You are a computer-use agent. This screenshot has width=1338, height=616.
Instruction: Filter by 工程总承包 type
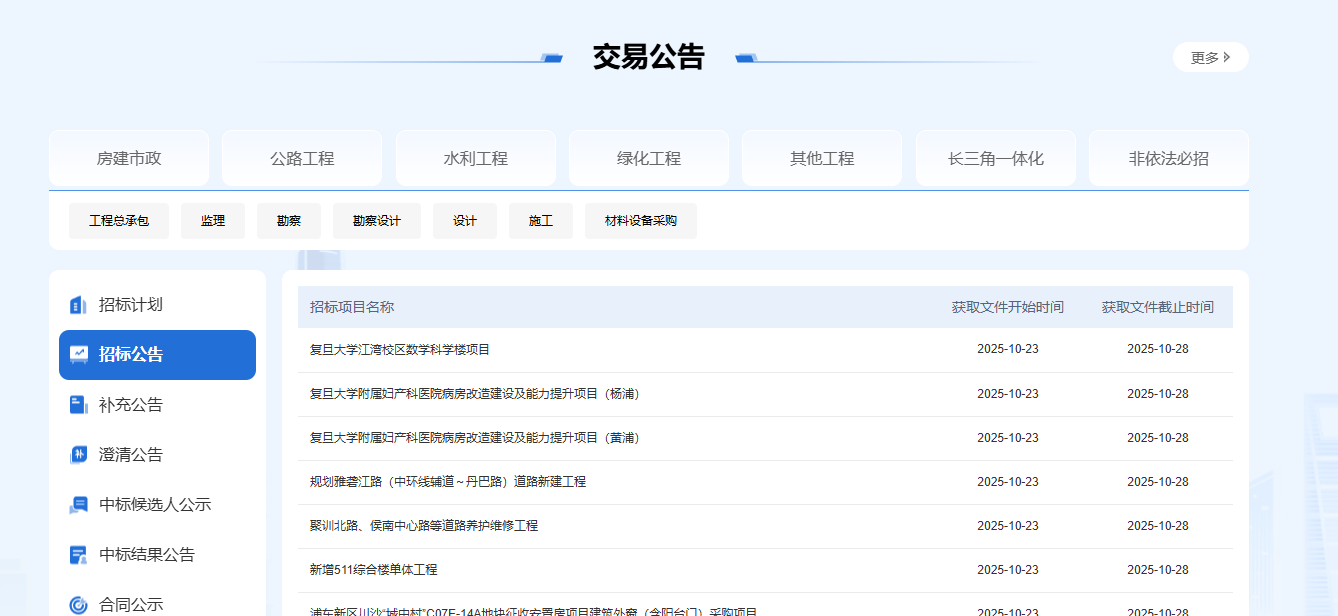[119, 221]
